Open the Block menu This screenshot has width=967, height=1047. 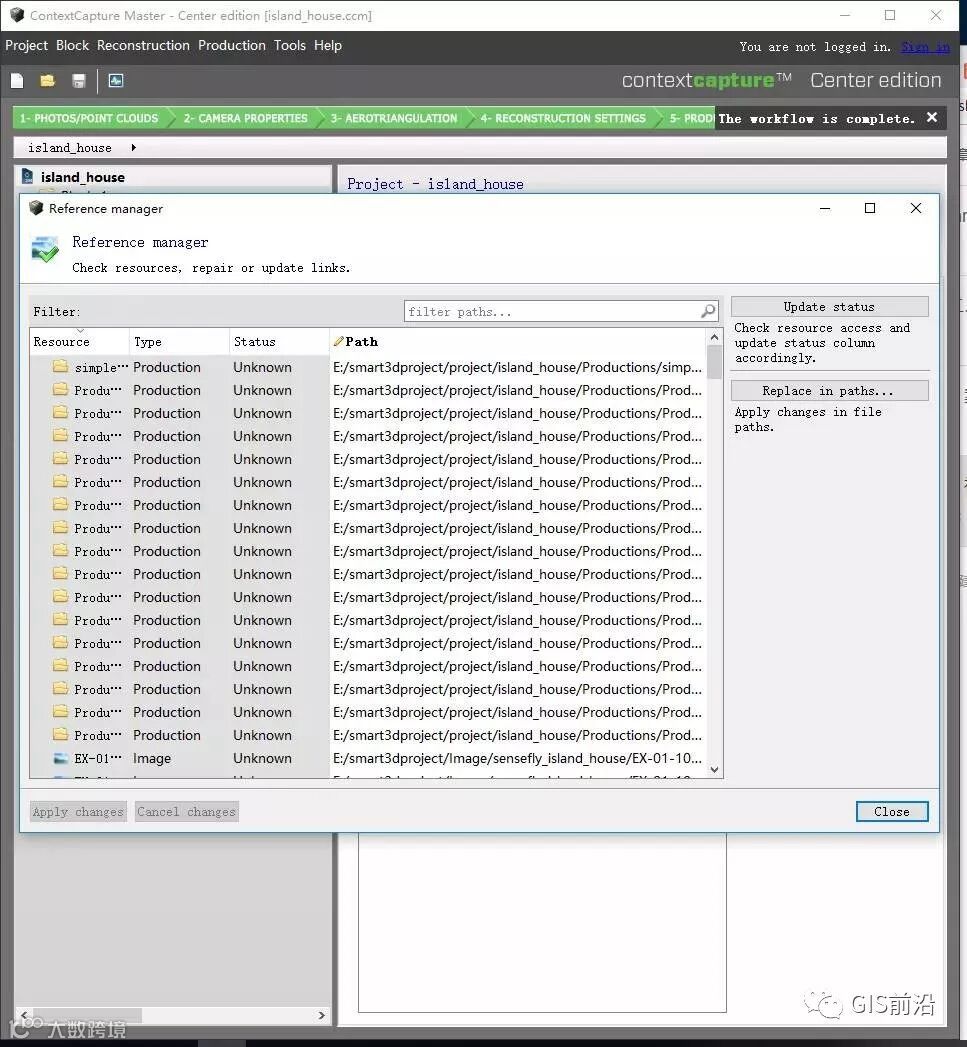click(x=72, y=45)
